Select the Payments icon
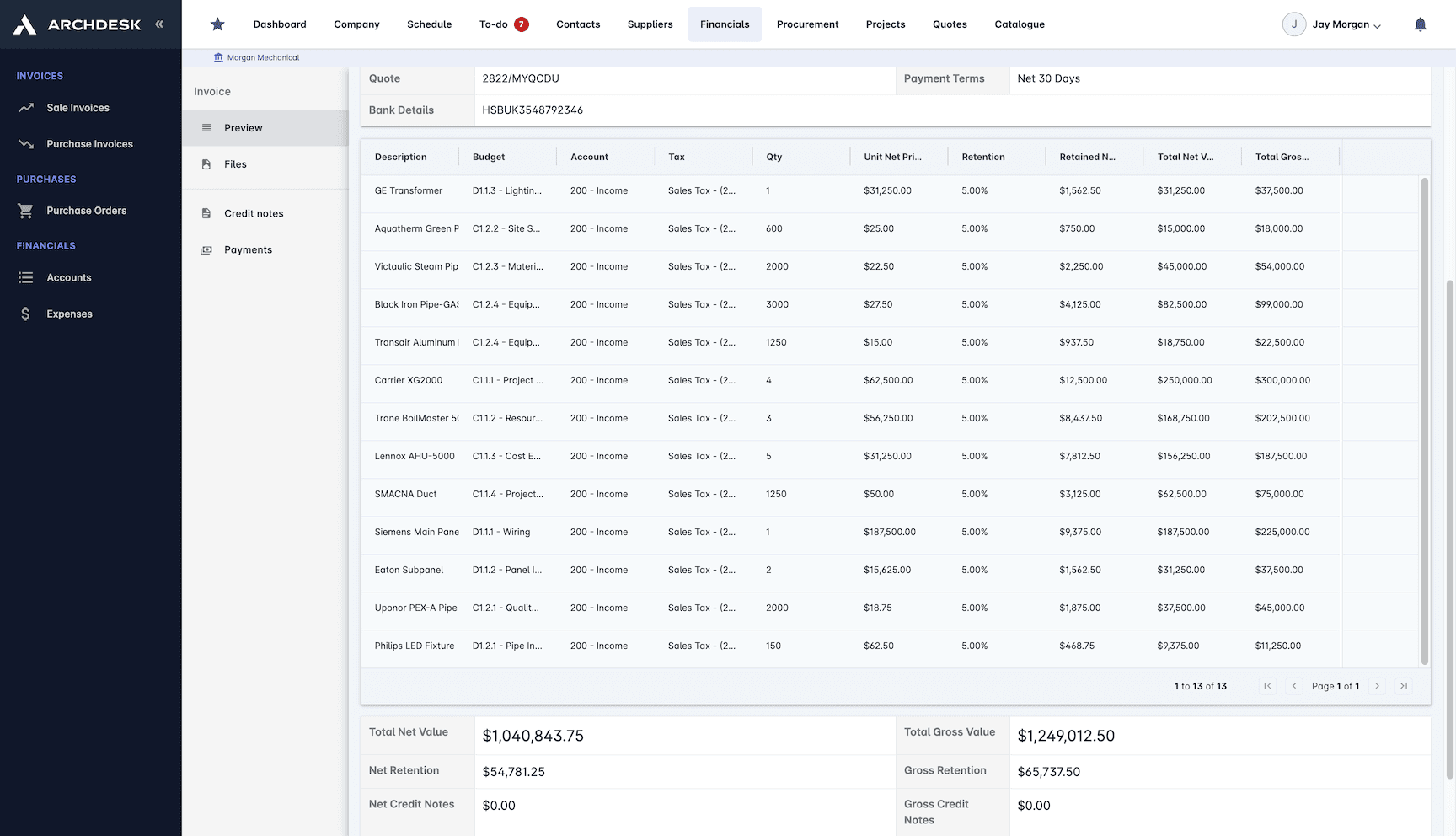Screen dimensions: 1456x836 pyautogui.click(x=206, y=249)
